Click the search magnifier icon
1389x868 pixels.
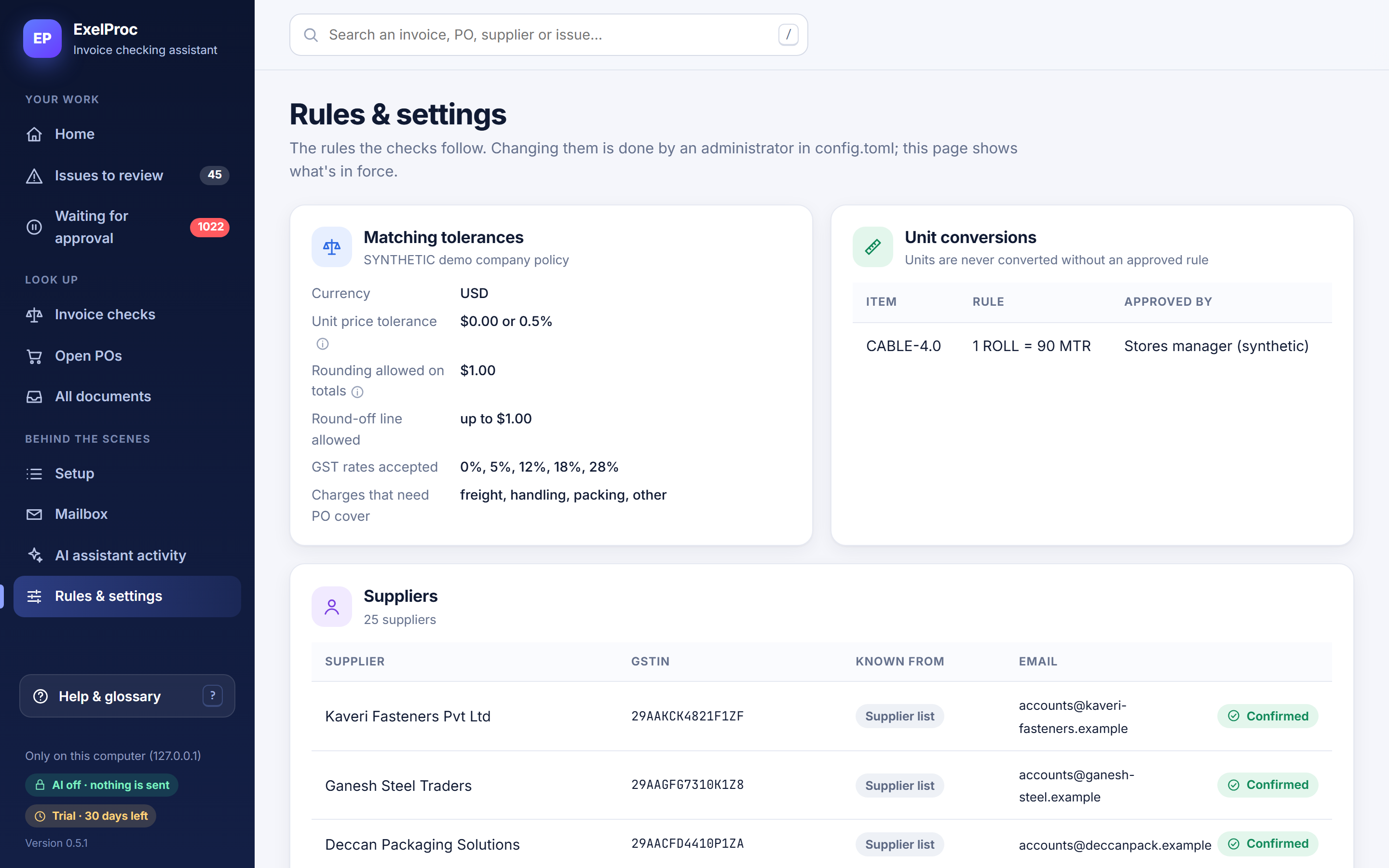(x=311, y=35)
